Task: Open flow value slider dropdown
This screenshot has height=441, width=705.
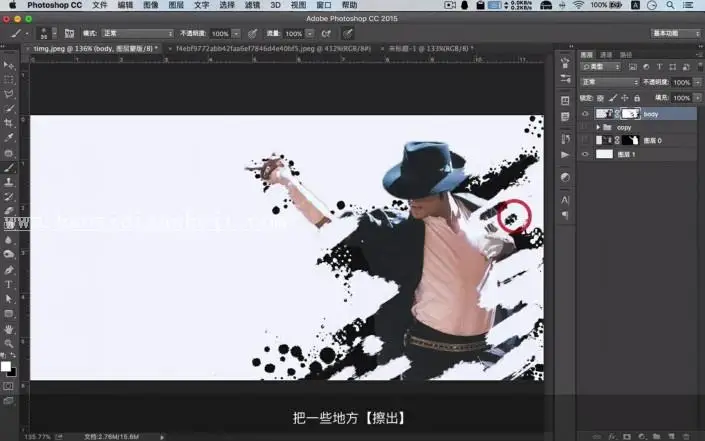Action: [x=310, y=34]
